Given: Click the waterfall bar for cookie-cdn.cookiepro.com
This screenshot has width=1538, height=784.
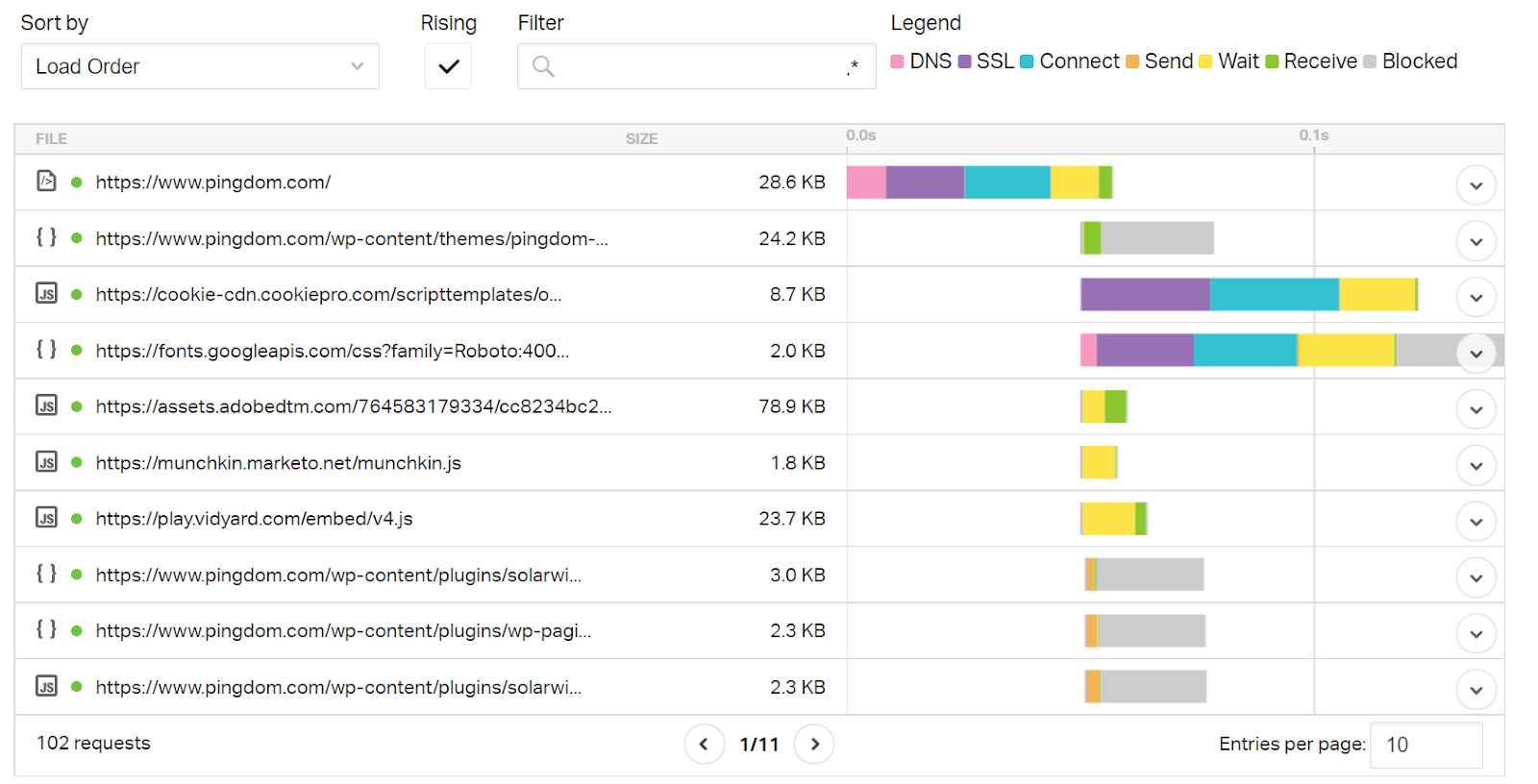Looking at the screenshot, I should tap(1250, 294).
